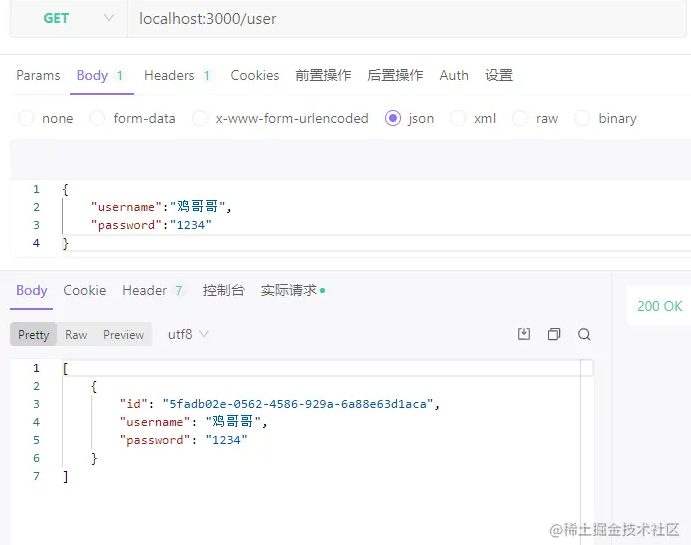Image resolution: width=691 pixels, height=545 pixels.
Task: Select the form-data radio option
Action: pos(98,118)
